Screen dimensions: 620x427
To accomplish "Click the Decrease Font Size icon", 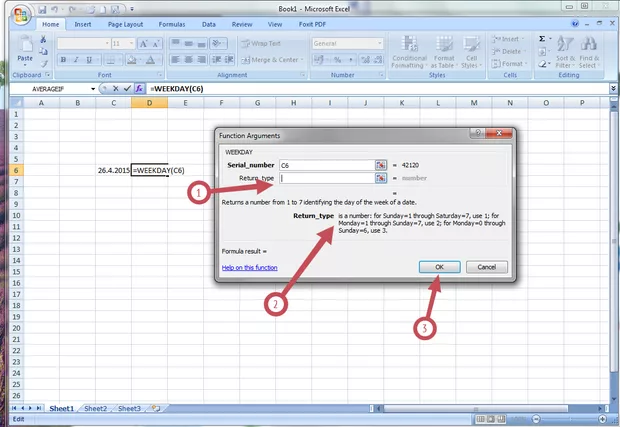I will [156, 43].
